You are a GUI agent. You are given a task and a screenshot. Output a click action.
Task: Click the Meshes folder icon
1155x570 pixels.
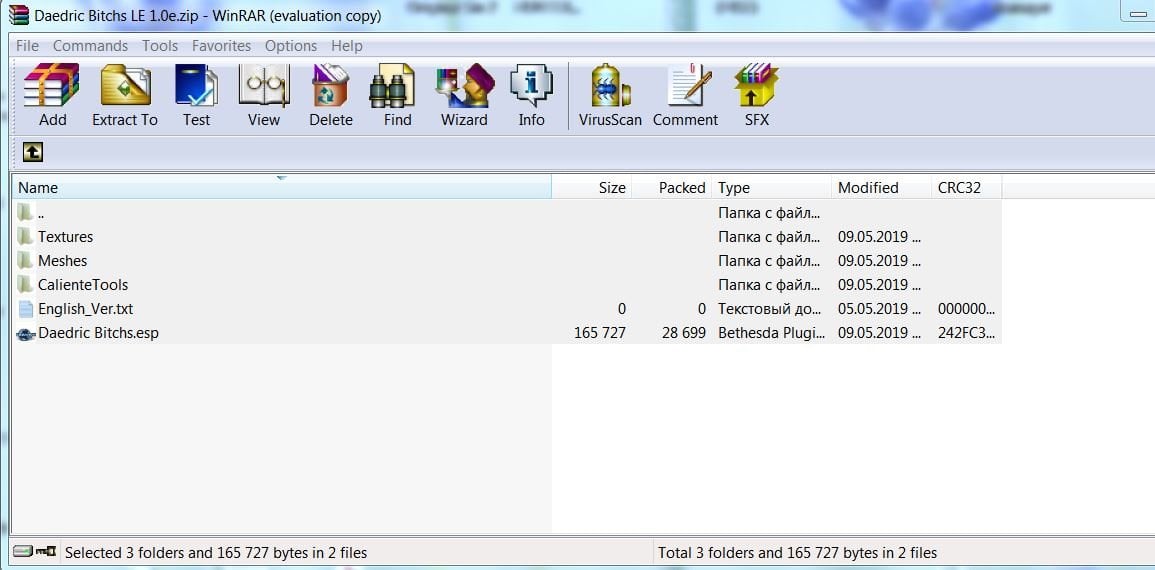(x=26, y=260)
